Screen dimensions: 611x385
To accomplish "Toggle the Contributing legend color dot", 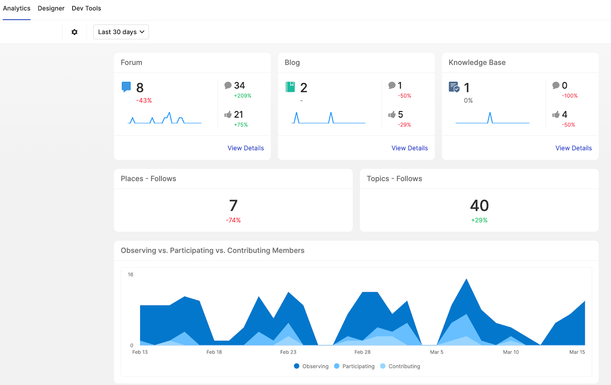I will point(383,366).
